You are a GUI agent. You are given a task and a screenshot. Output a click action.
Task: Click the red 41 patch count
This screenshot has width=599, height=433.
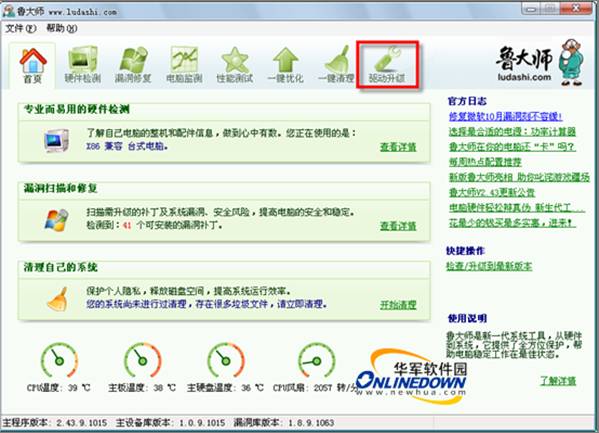pyautogui.click(x=127, y=225)
